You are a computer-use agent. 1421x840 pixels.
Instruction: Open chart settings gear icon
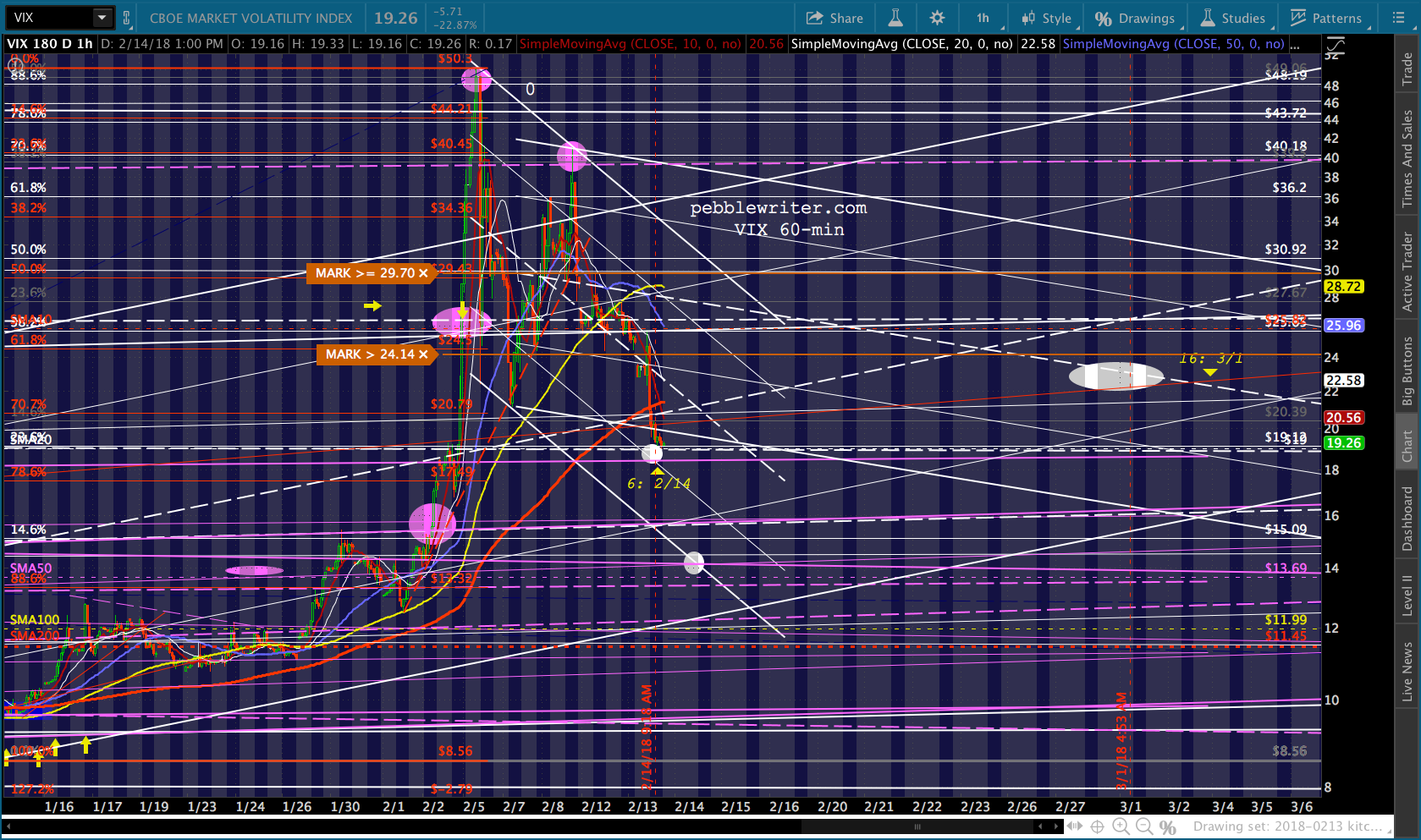tap(937, 18)
